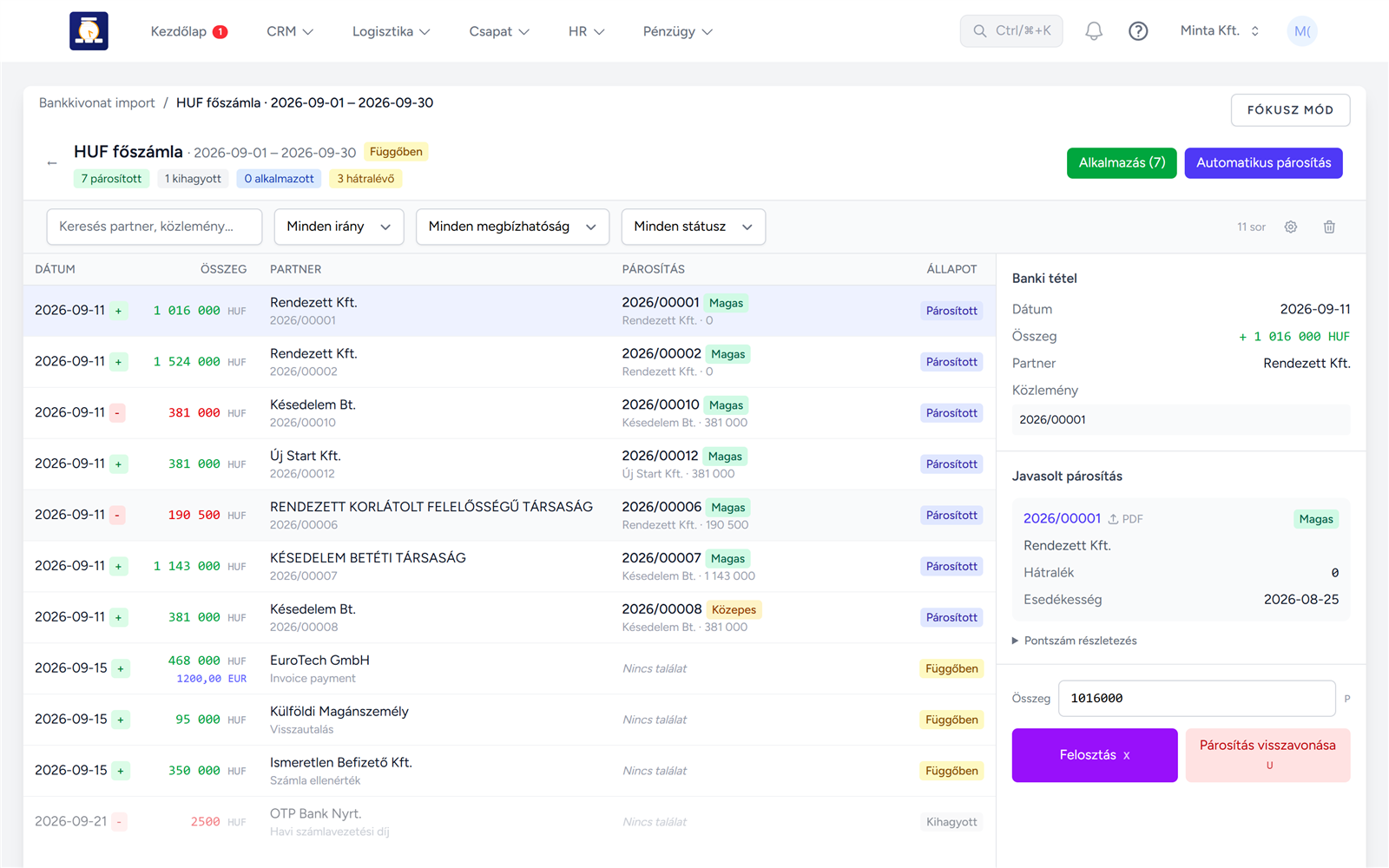Select the Új Start Kft. row
The width and height of the screenshot is (1389, 868).
click(510, 464)
